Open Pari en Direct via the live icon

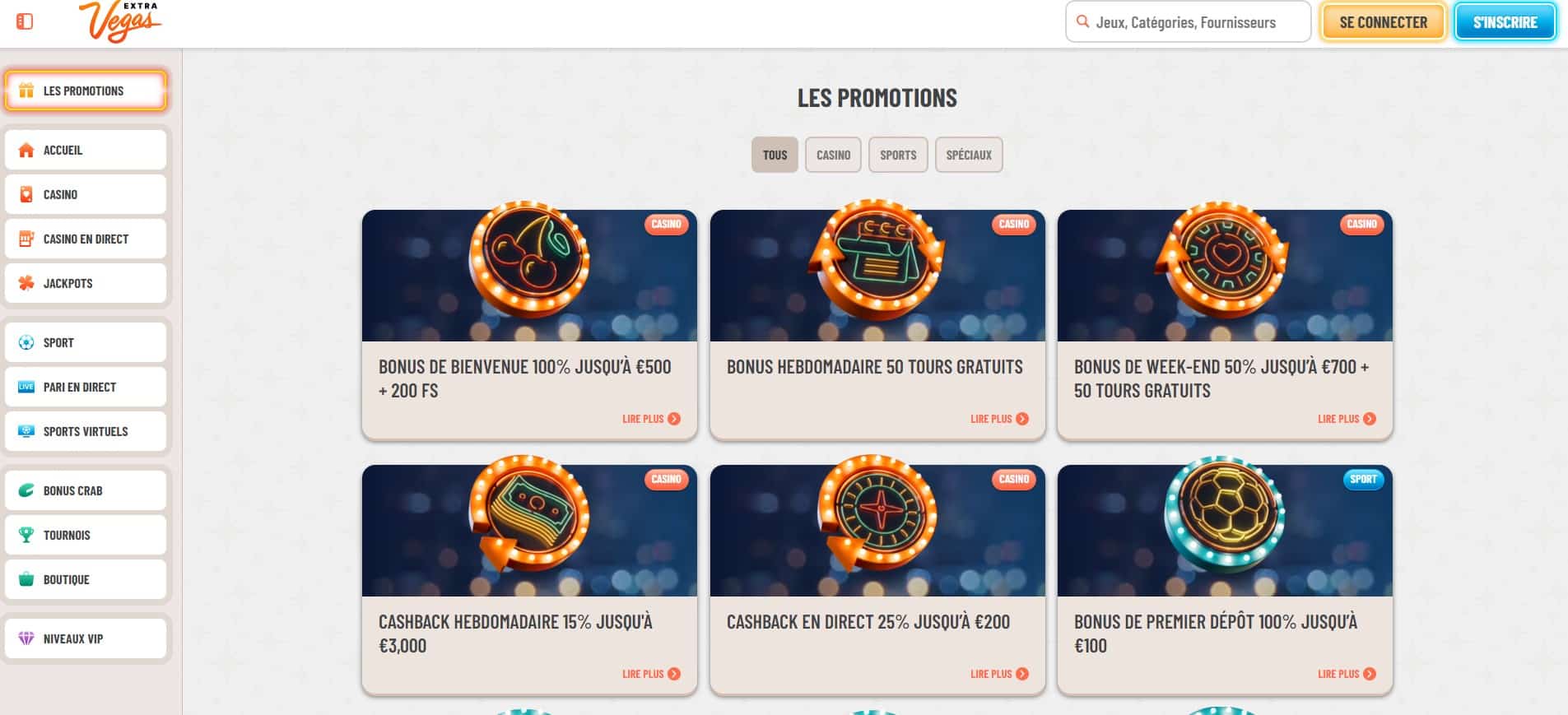(x=26, y=387)
